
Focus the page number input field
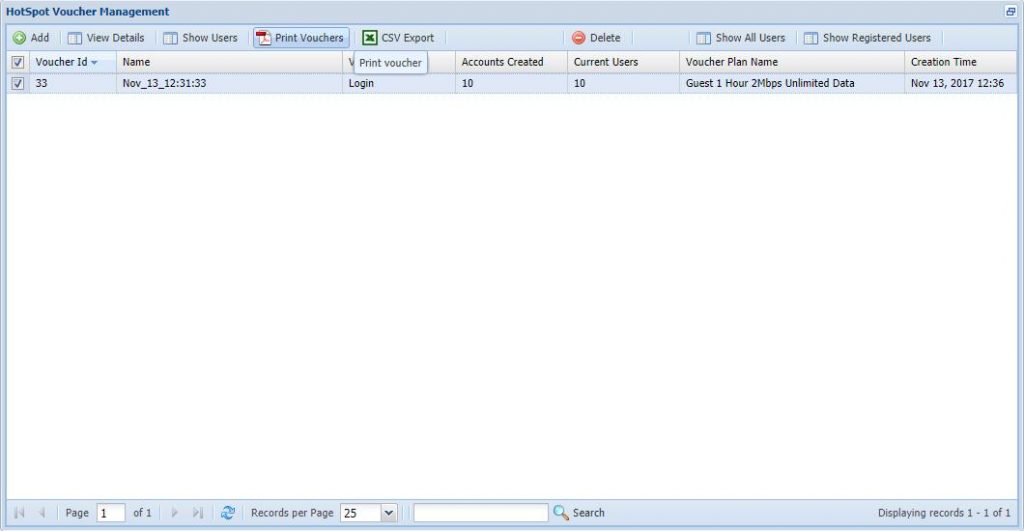coord(110,512)
